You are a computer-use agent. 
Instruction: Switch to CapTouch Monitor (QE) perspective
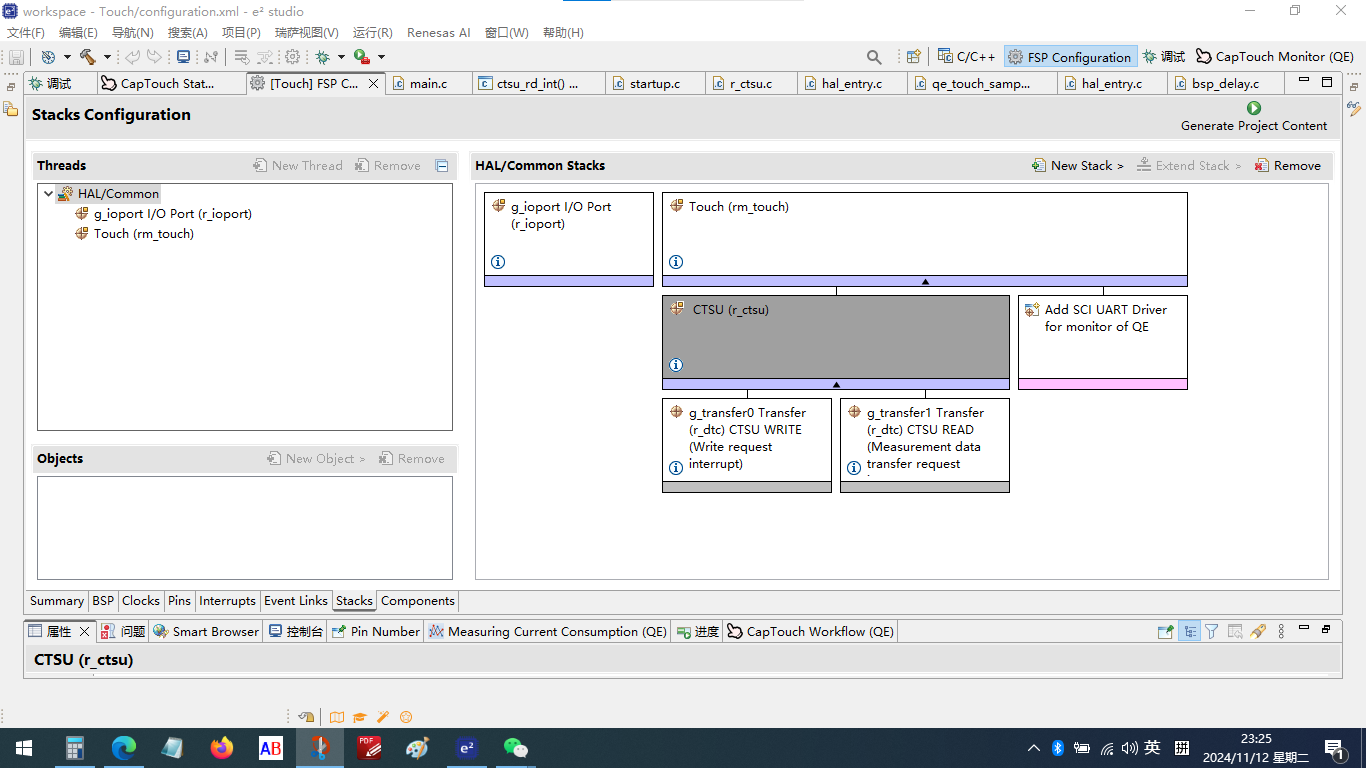[x=1275, y=57]
